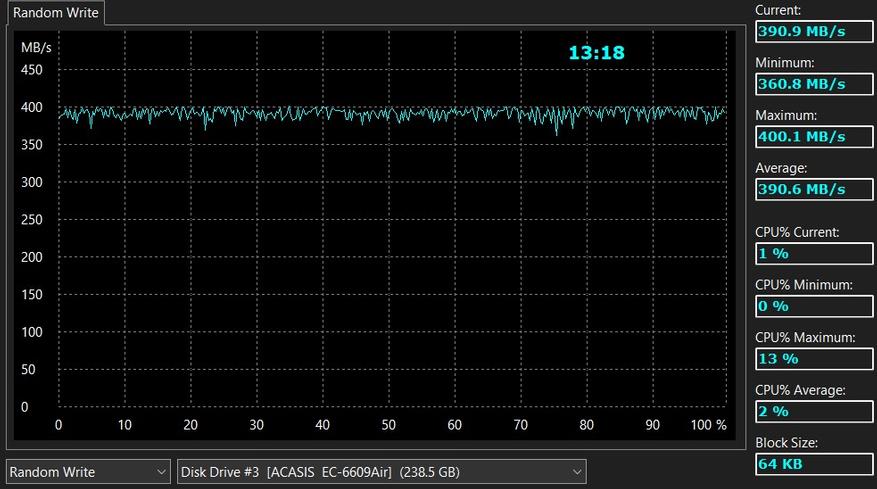Open the Disk Drive #3 ACASIS selector
This screenshot has height=489, width=877.
380,471
